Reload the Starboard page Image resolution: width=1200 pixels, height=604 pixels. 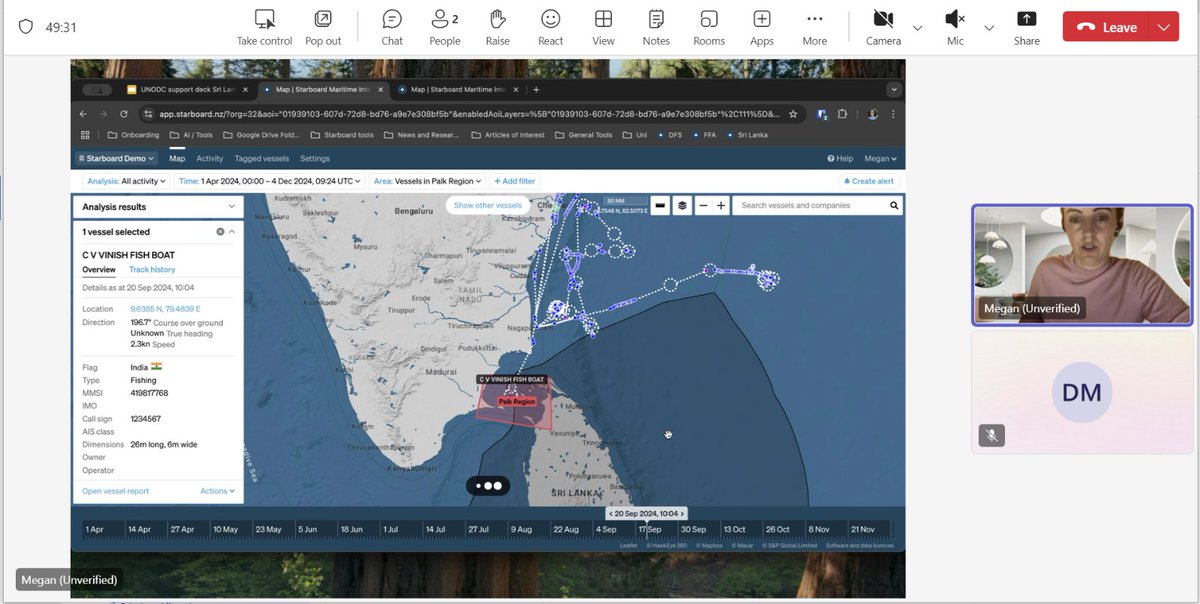coord(124,114)
